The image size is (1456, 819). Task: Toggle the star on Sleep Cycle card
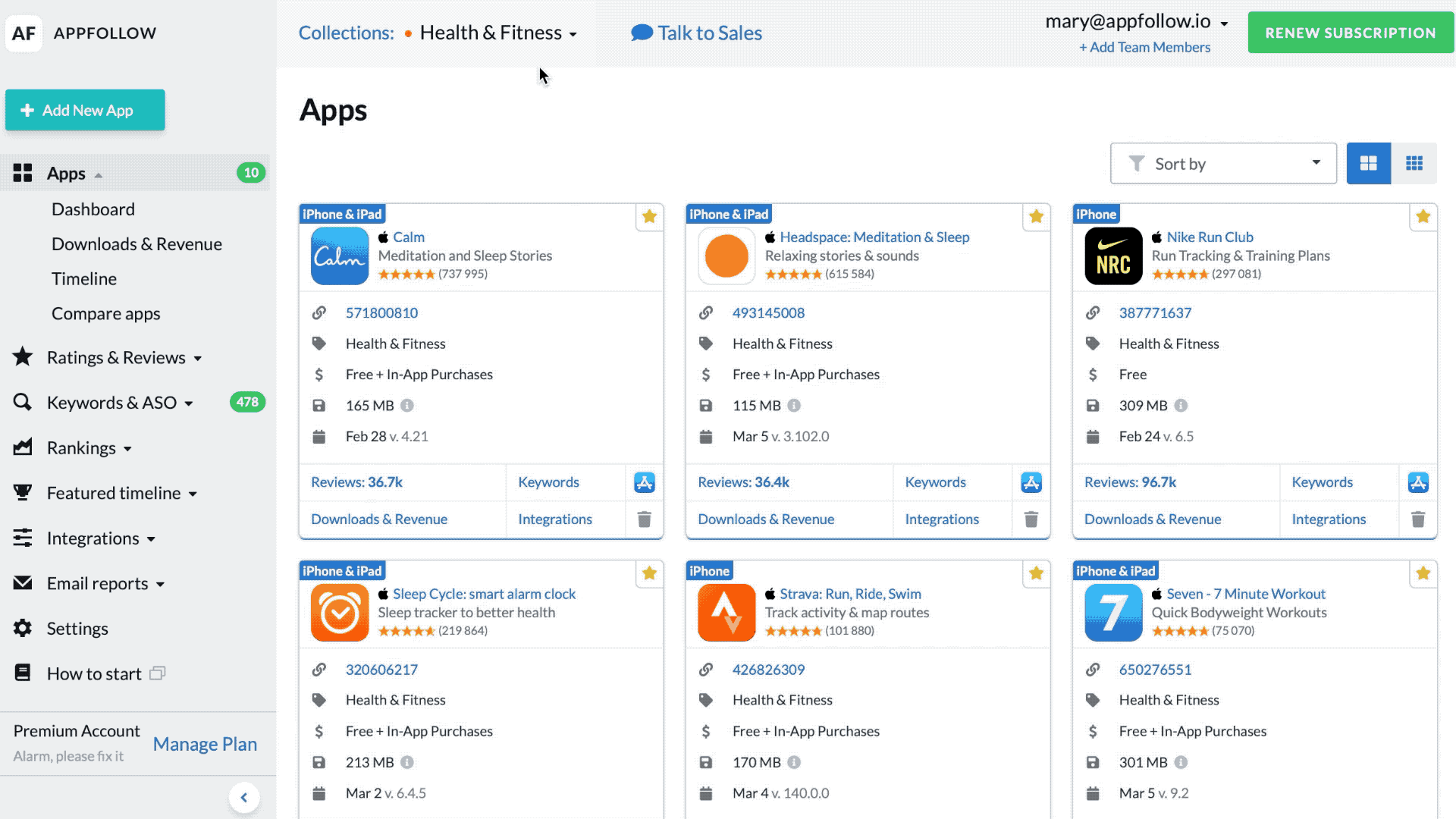tap(649, 573)
